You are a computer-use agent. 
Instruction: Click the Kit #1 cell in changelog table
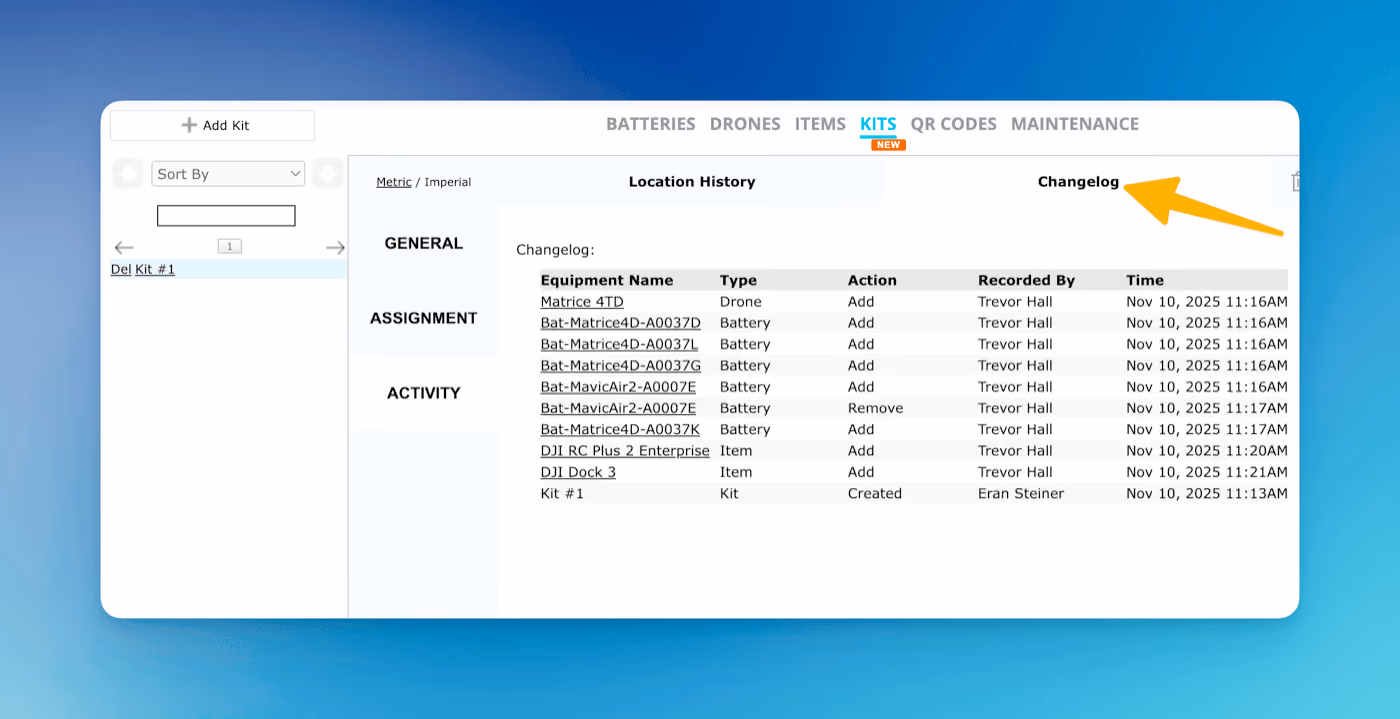[x=562, y=493]
